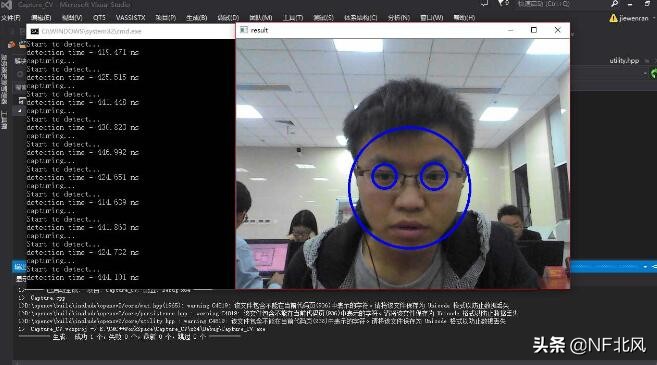Image resolution: width=657 pixels, height=365 pixels.
Task: Click the result window title icon
Action: pyautogui.click(x=244, y=30)
